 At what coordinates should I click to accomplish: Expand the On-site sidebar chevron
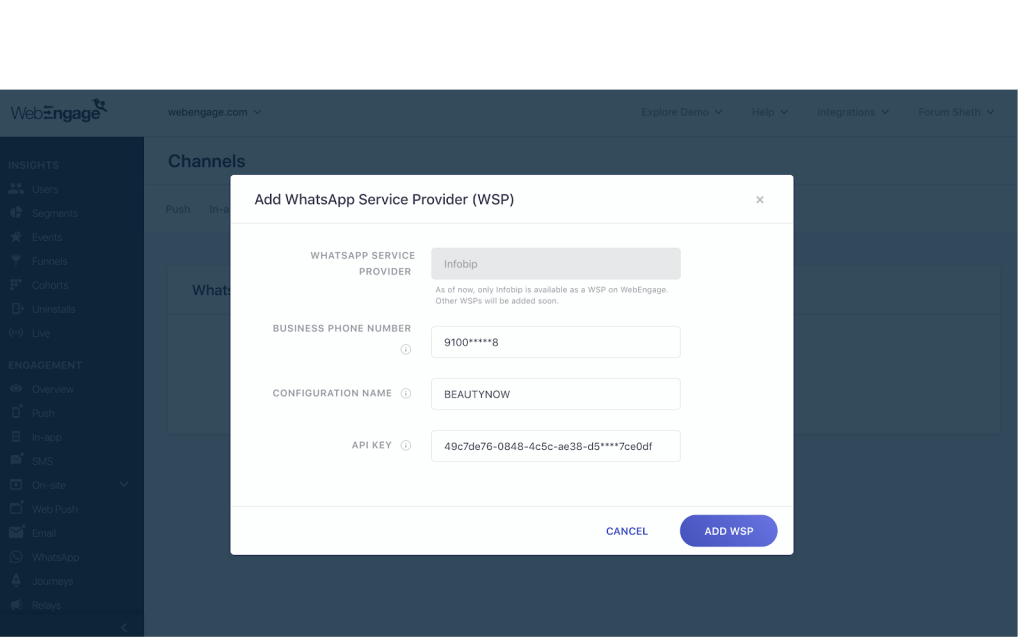point(123,484)
